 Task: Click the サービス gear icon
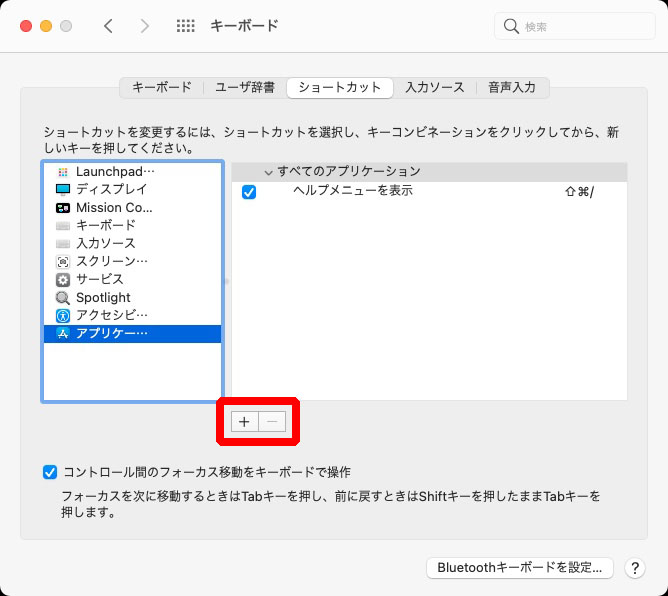click(x=63, y=280)
